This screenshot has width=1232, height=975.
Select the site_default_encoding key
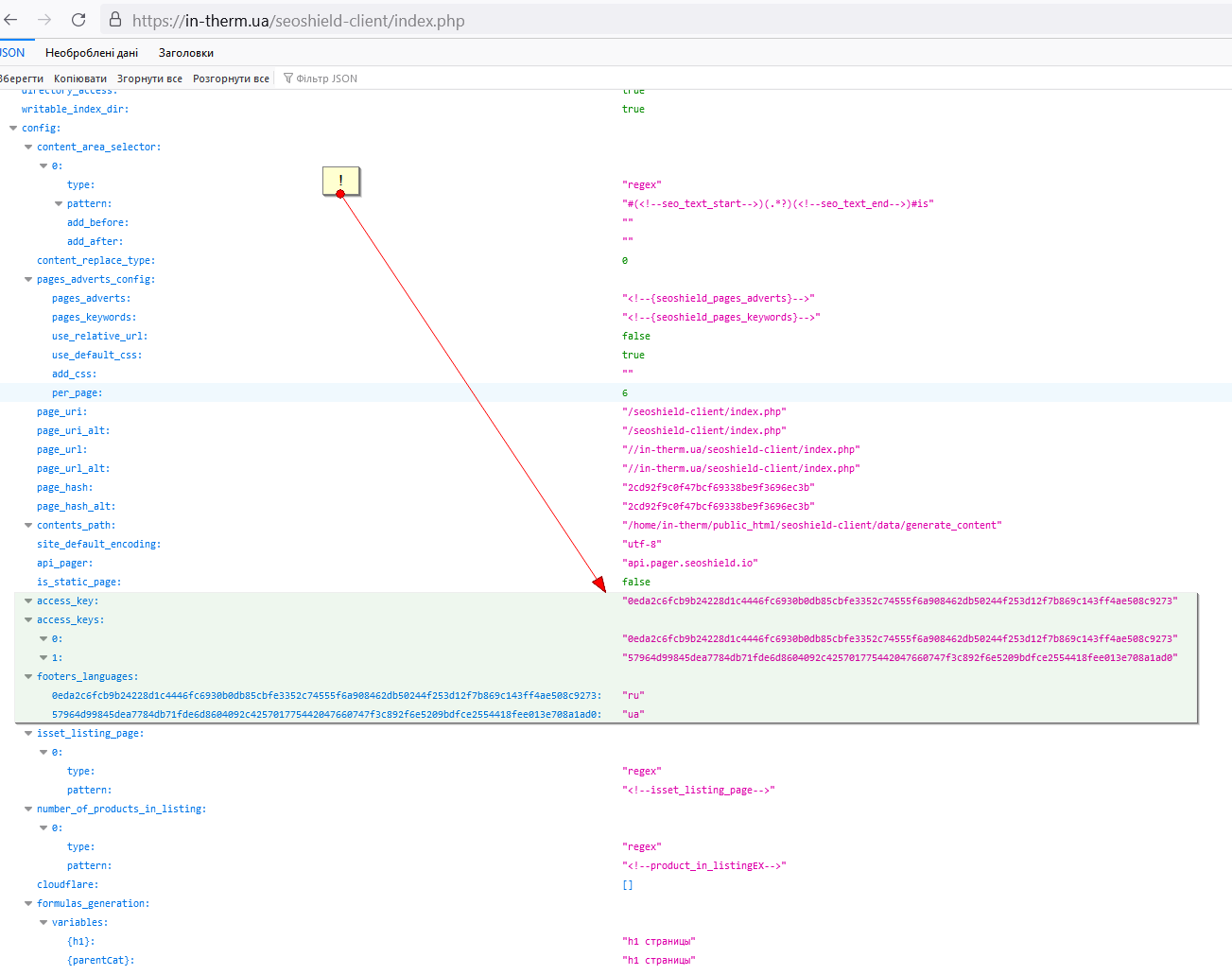98,545
